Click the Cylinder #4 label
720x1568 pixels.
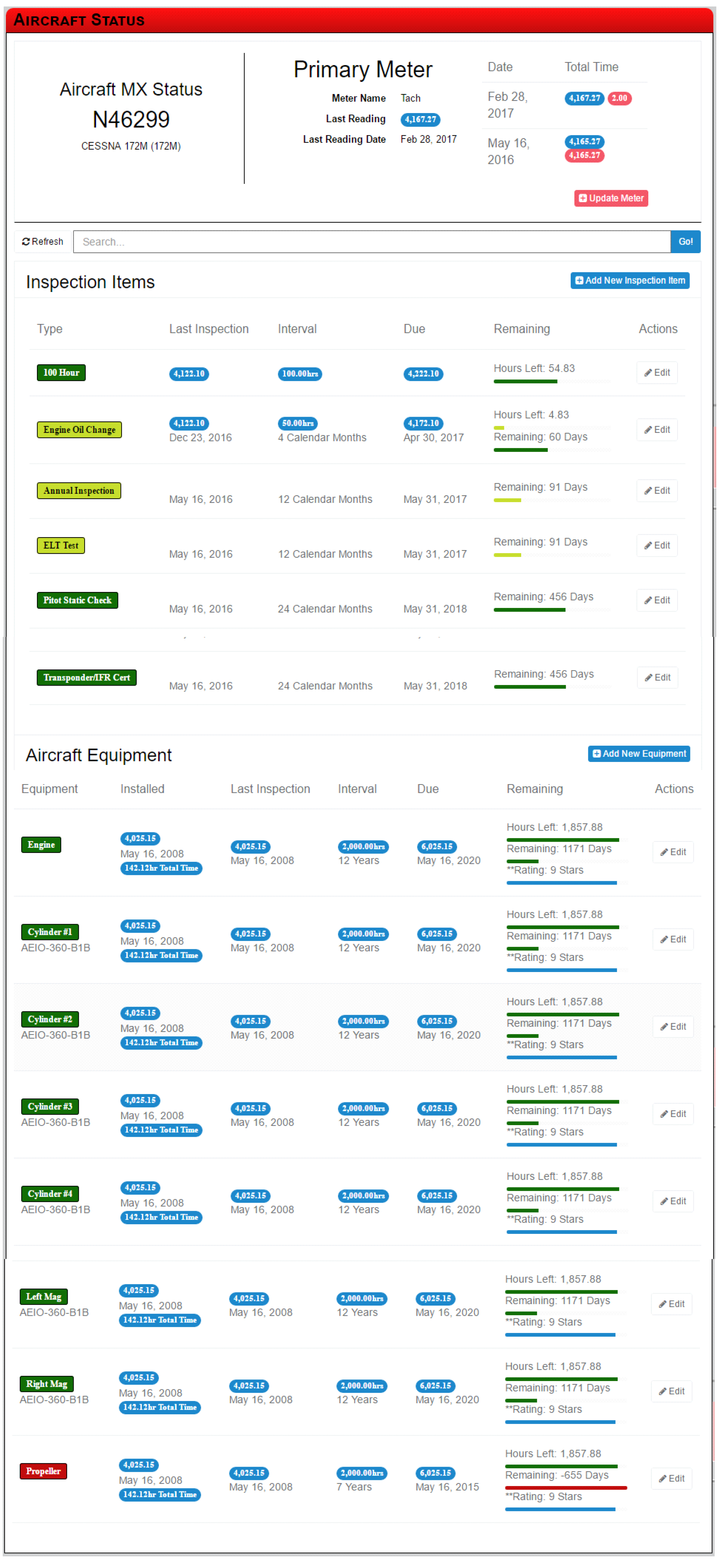click(x=50, y=1194)
